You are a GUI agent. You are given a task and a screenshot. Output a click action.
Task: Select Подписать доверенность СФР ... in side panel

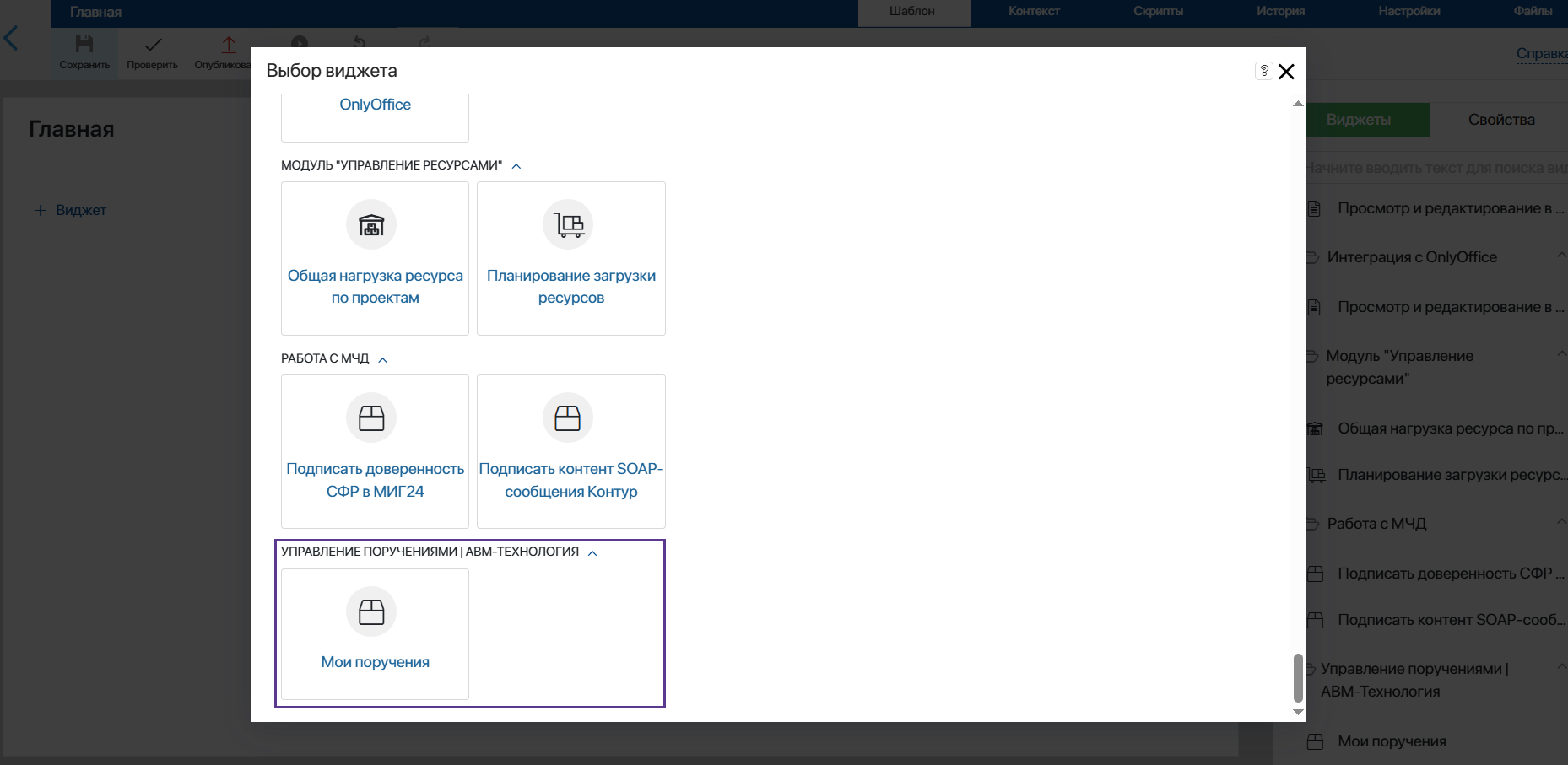point(1436,574)
